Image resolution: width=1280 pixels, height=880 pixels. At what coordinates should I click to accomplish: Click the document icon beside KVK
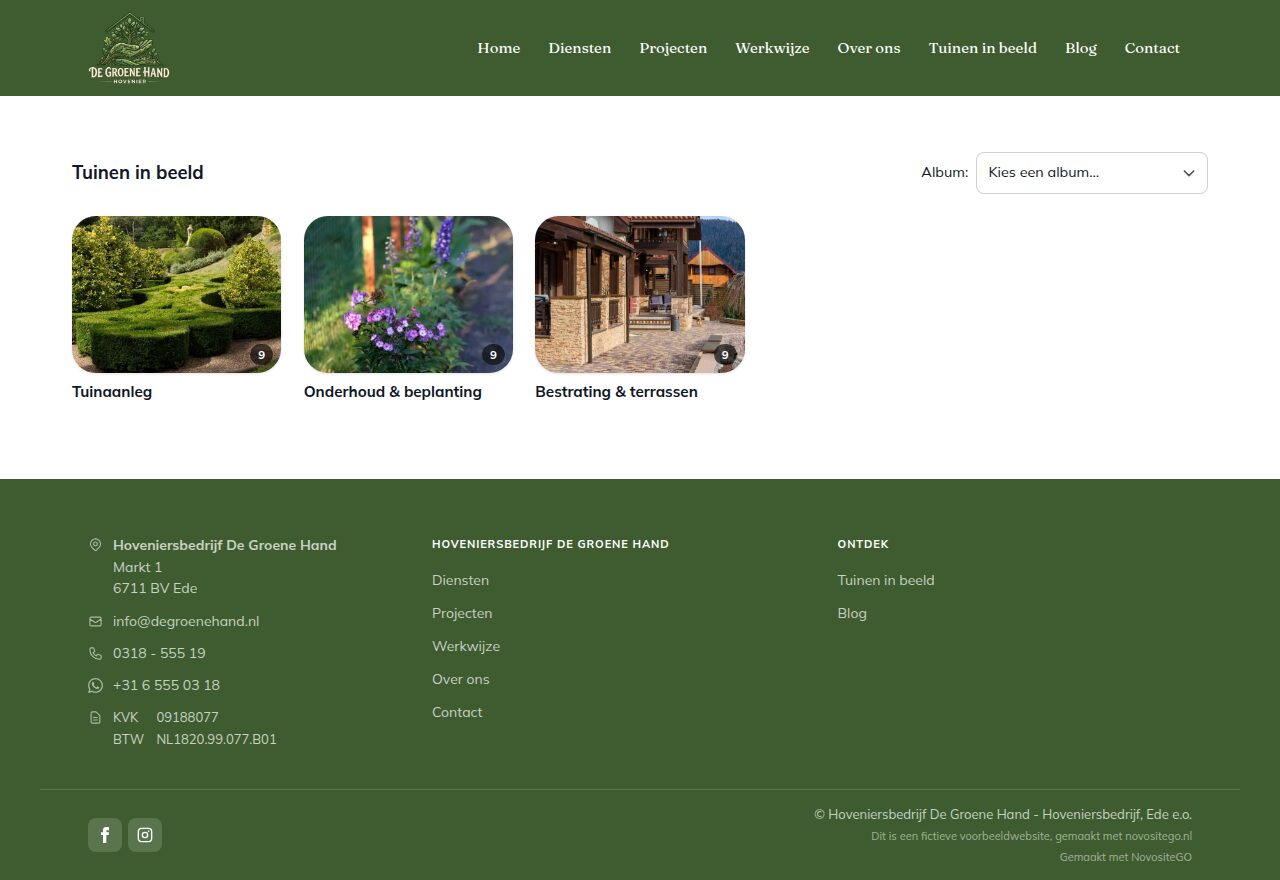point(96,717)
